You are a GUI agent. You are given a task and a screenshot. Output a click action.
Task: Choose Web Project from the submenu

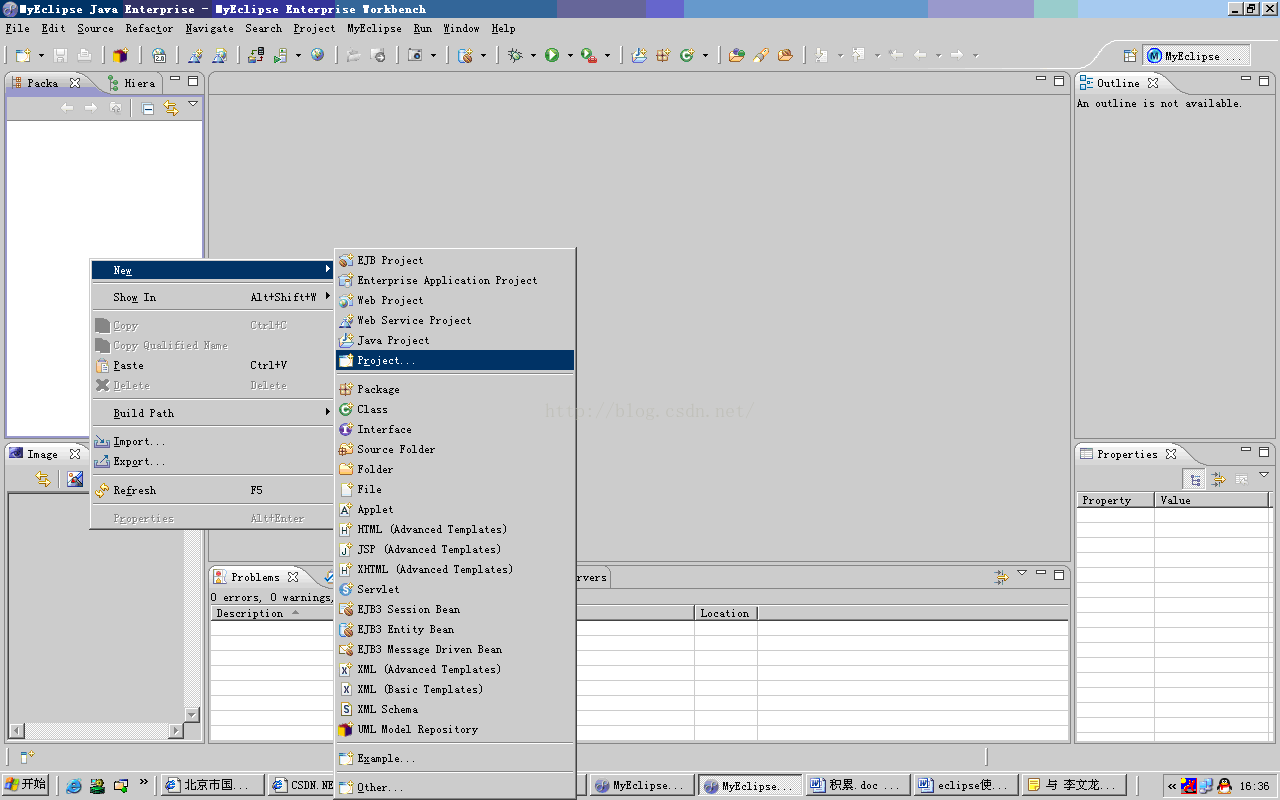[x=455, y=300]
